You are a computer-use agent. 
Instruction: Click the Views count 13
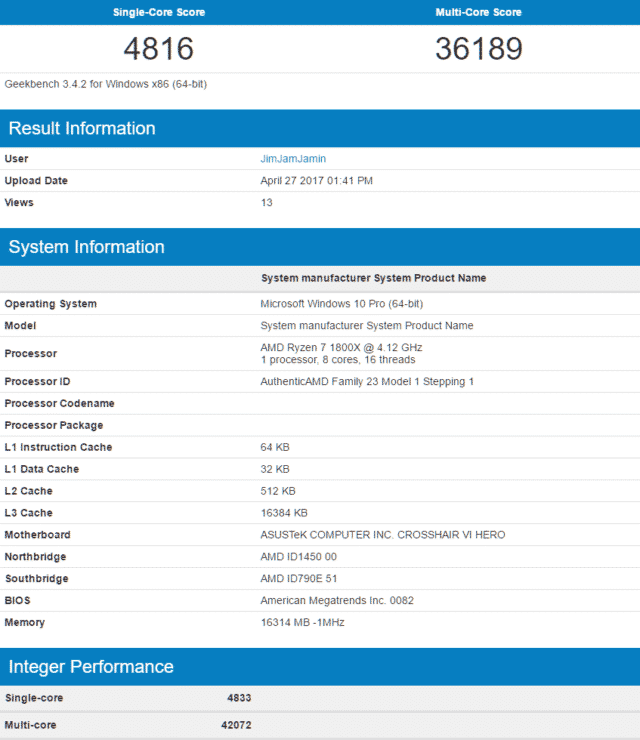(x=267, y=202)
